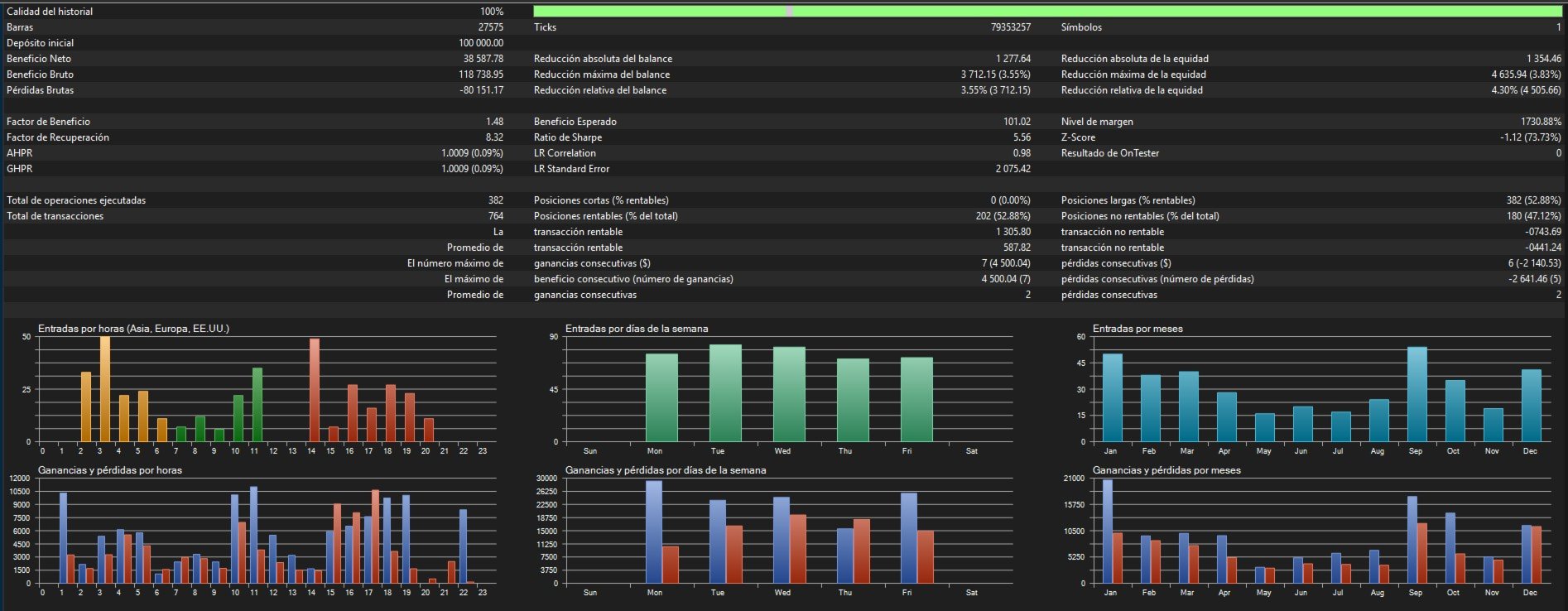This screenshot has height=611, width=1568.
Task: Click chart title "Ganancias y pérdidas por meses"
Action: coord(1166,470)
